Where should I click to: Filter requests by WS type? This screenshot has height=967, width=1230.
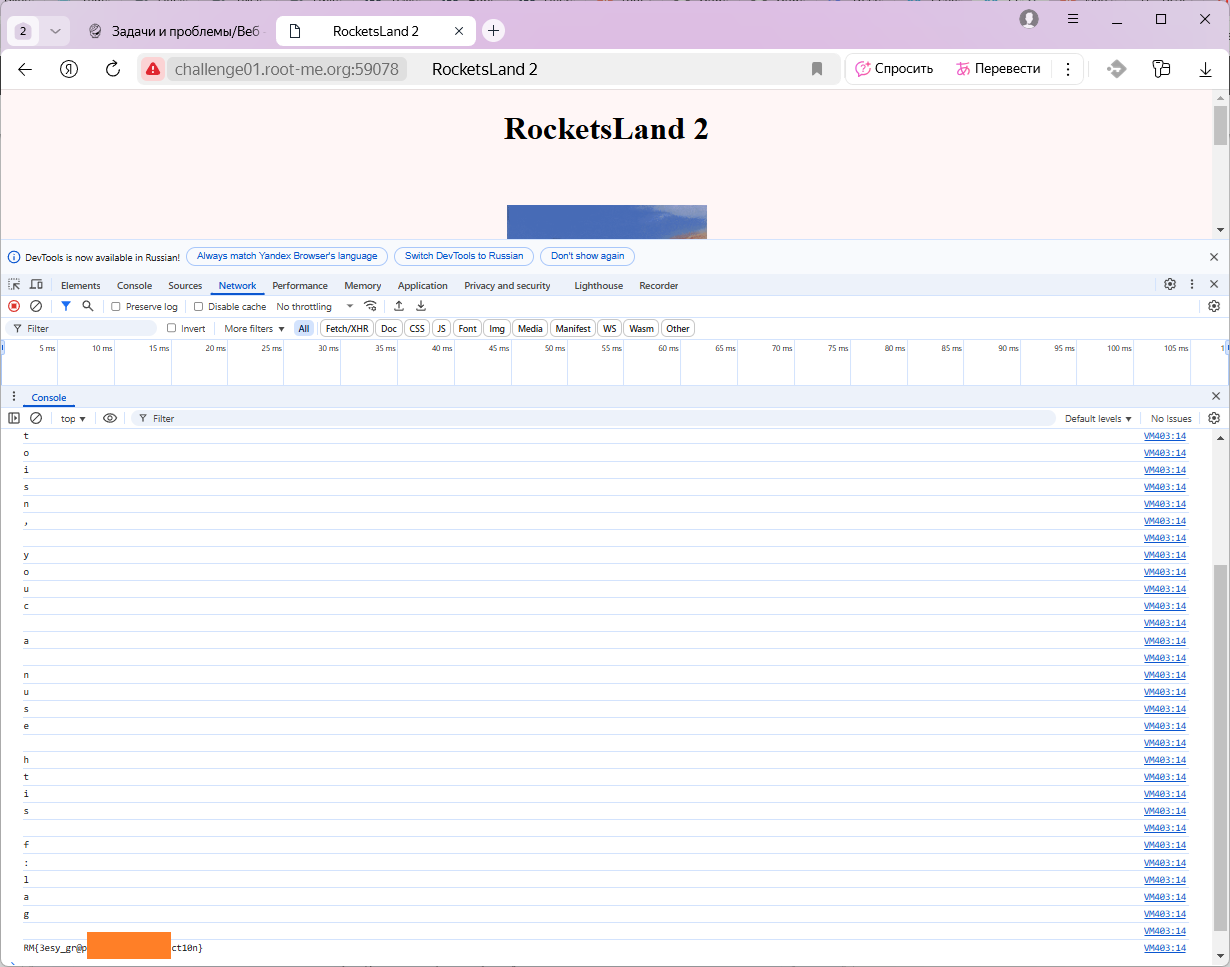(x=610, y=328)
